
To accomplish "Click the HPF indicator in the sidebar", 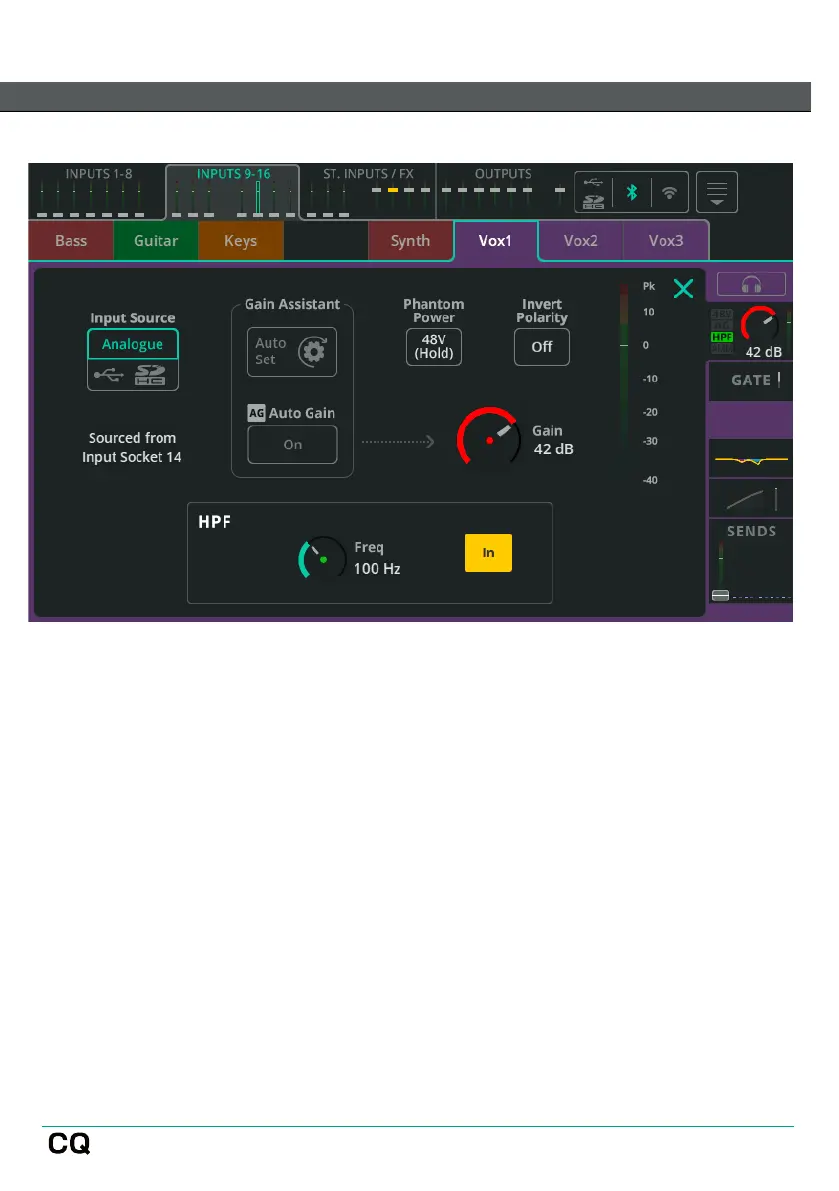I will [x=722, y=336].
